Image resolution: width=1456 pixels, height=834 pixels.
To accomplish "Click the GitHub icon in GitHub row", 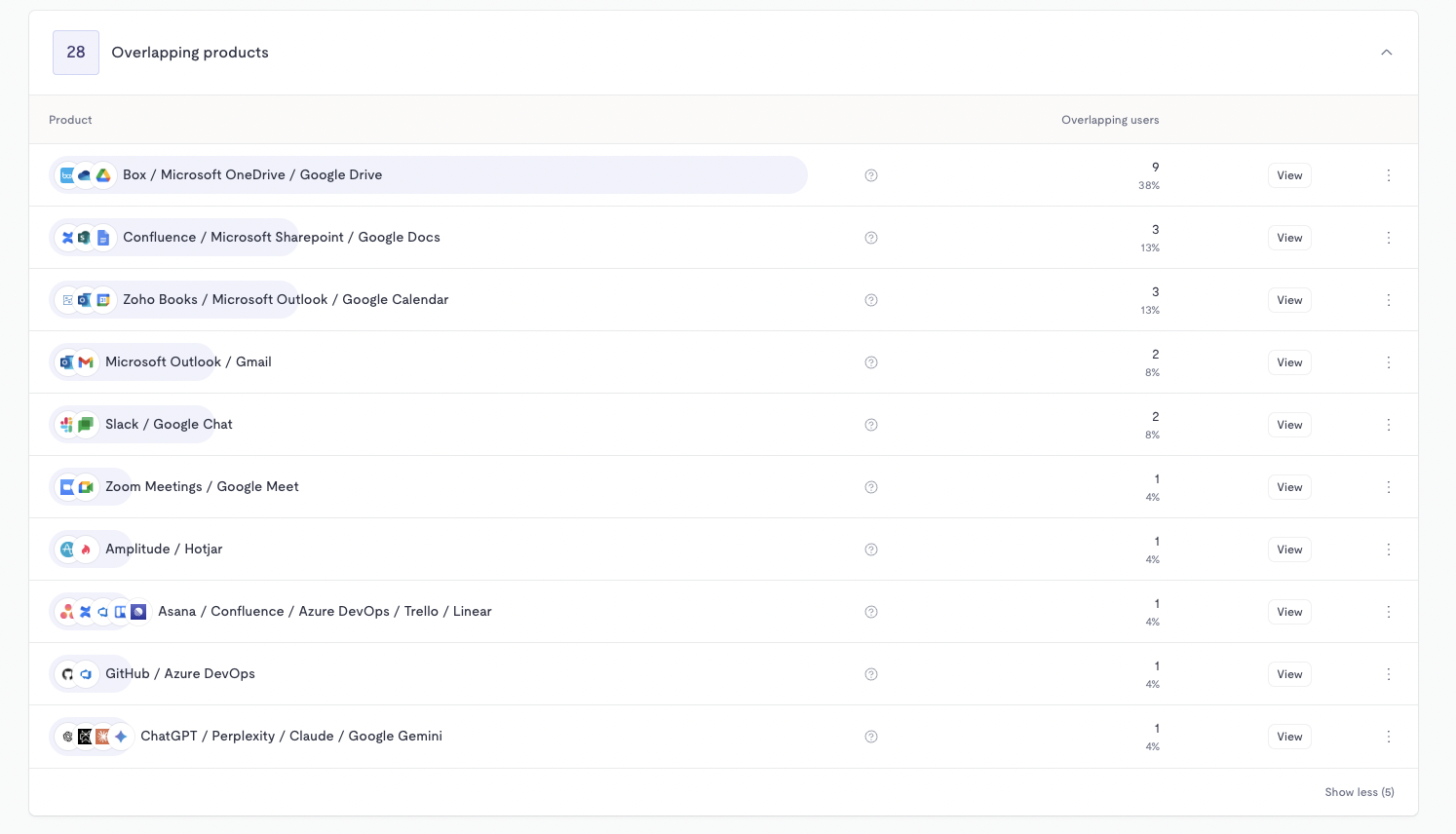I will (67, 674).
